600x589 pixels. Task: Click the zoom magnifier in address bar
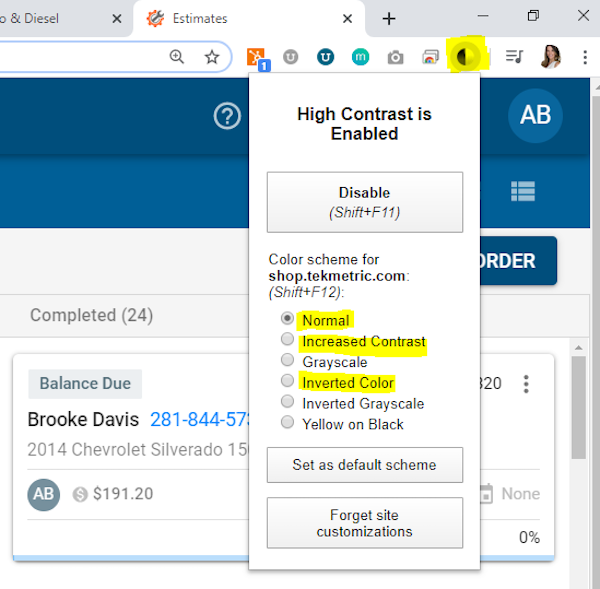176,57
